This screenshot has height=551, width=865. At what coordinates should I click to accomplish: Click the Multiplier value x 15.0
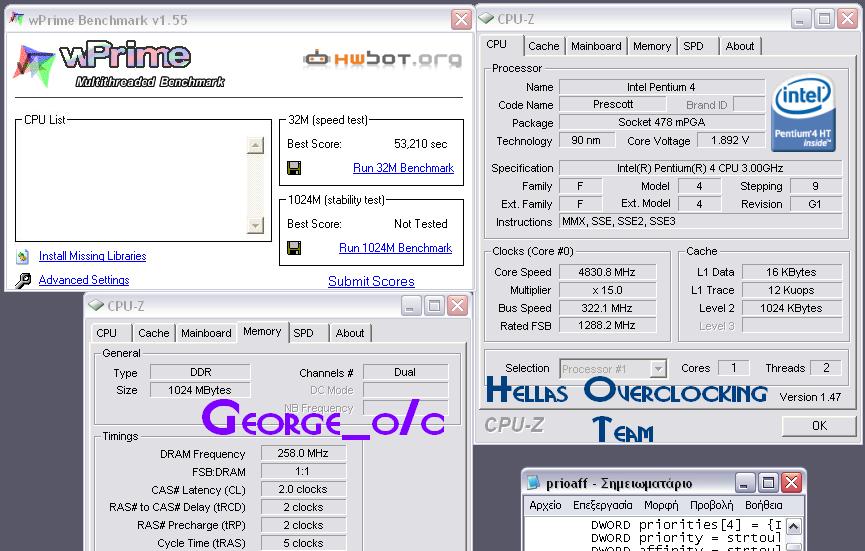tap(607, 290)
